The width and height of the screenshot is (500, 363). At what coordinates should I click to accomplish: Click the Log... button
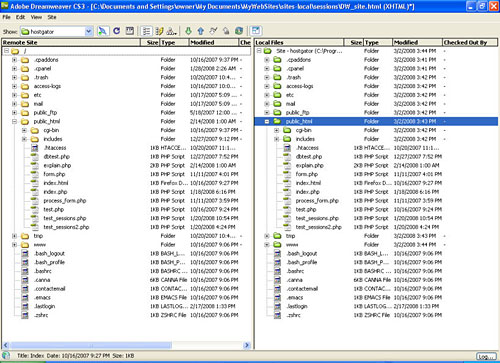point(486,356)
